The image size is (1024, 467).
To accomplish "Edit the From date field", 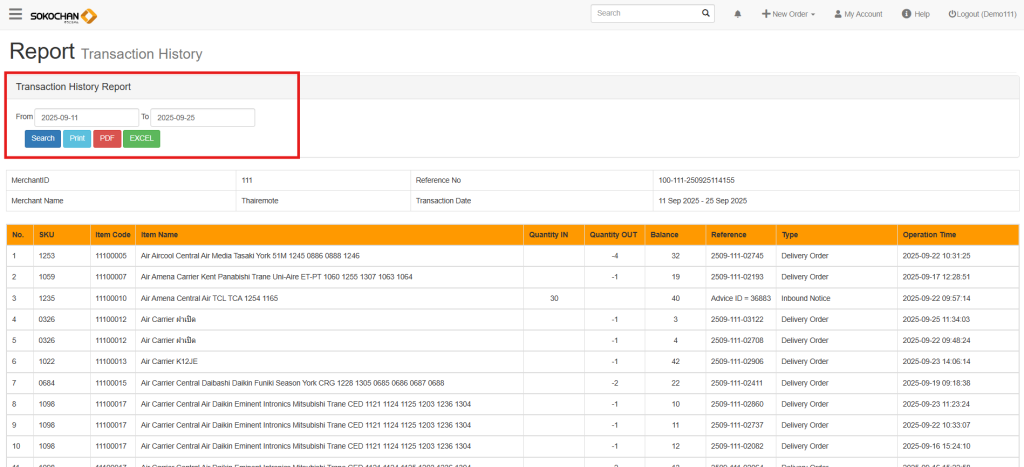I will point(86,118).
